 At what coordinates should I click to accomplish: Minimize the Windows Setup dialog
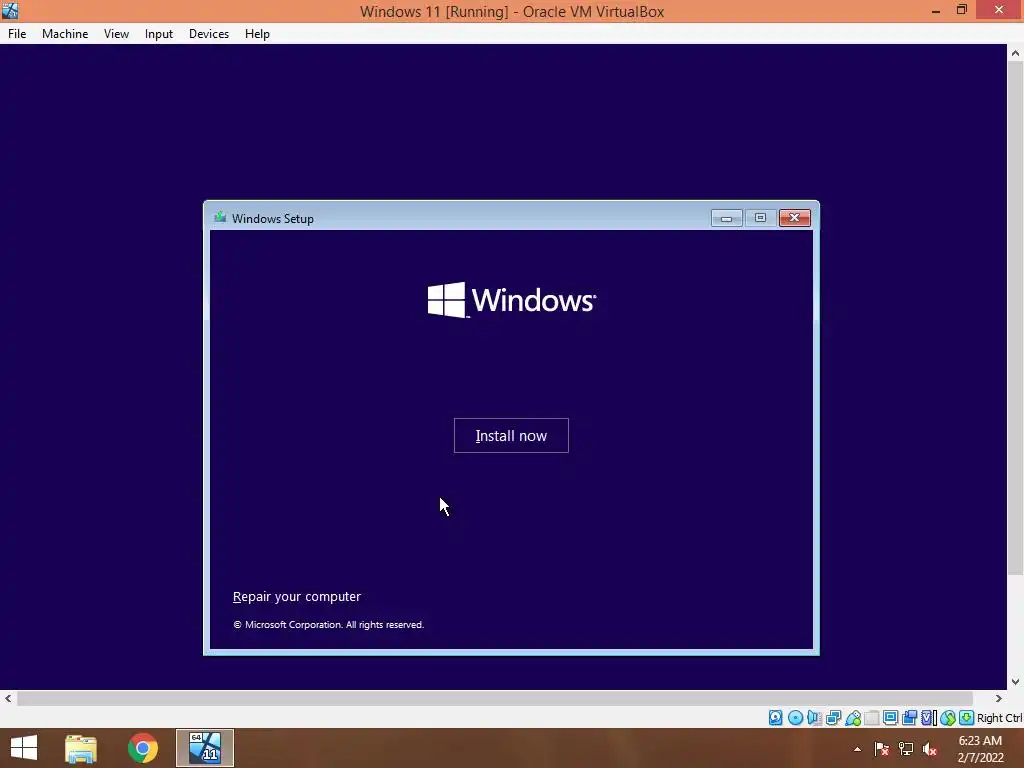coord(726,218)
